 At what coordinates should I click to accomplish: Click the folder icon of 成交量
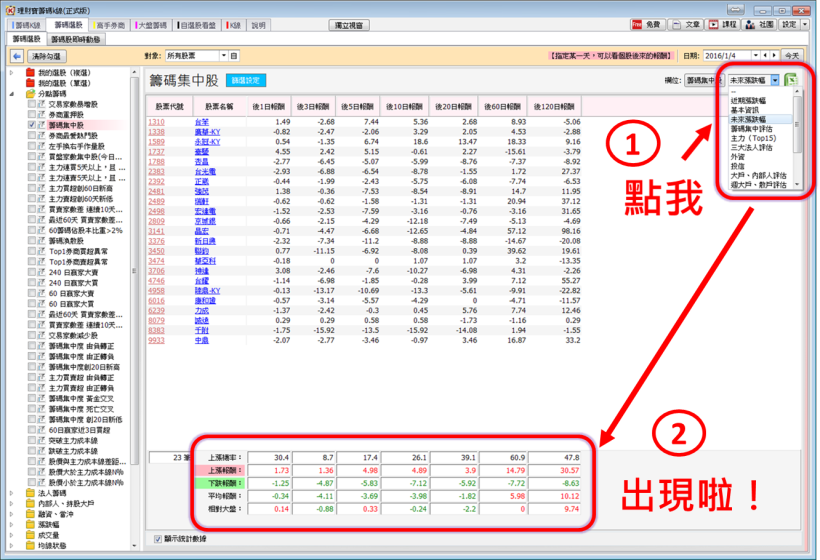[x=30, y=535]
